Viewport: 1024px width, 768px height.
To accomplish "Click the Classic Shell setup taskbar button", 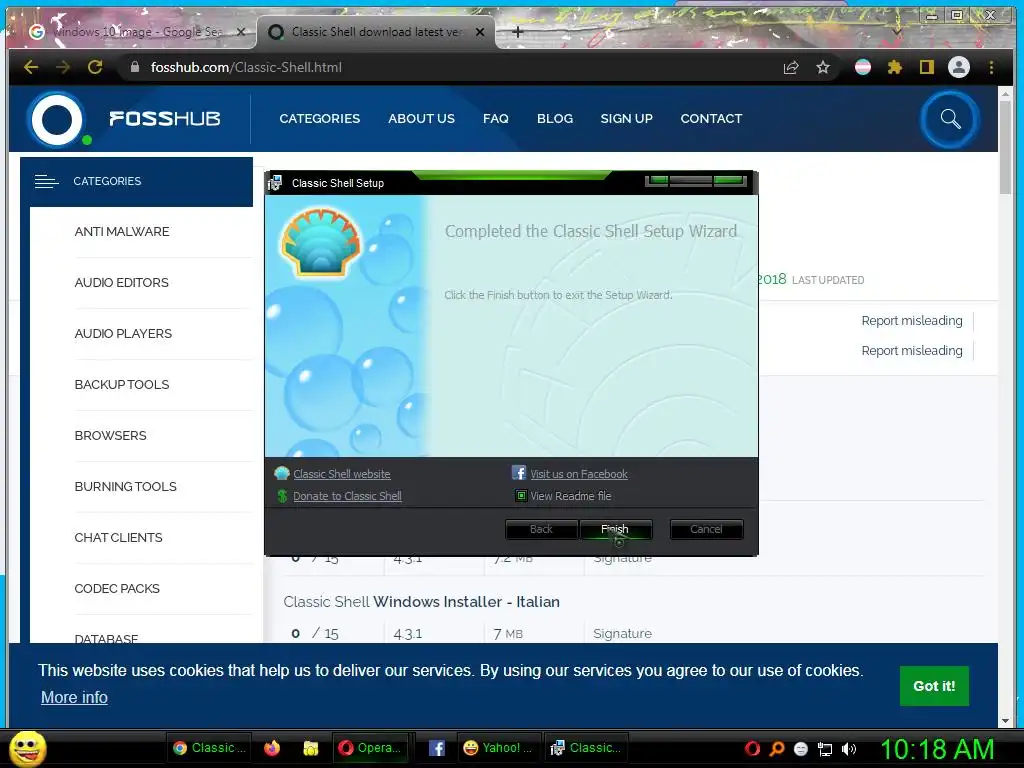I will point(586,748).
